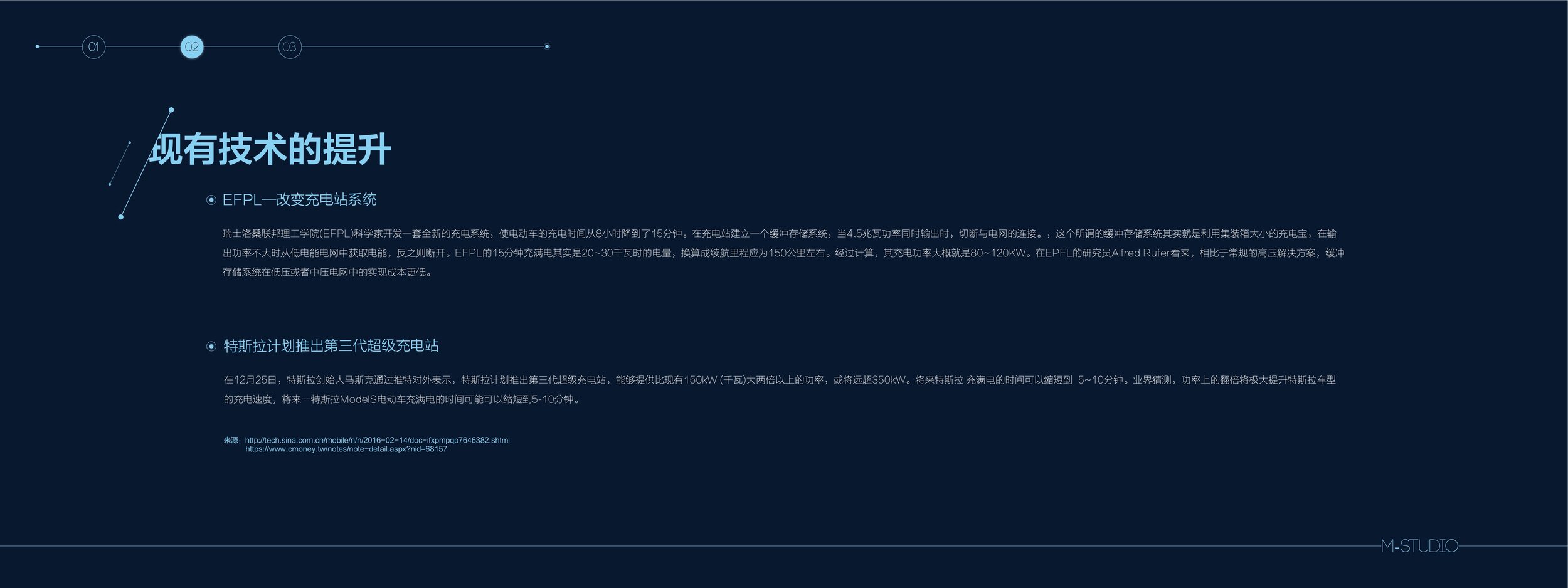Click the slide title 现有技术的提升
This screenshot has height=588, width=1568.
tap(270, 149)
